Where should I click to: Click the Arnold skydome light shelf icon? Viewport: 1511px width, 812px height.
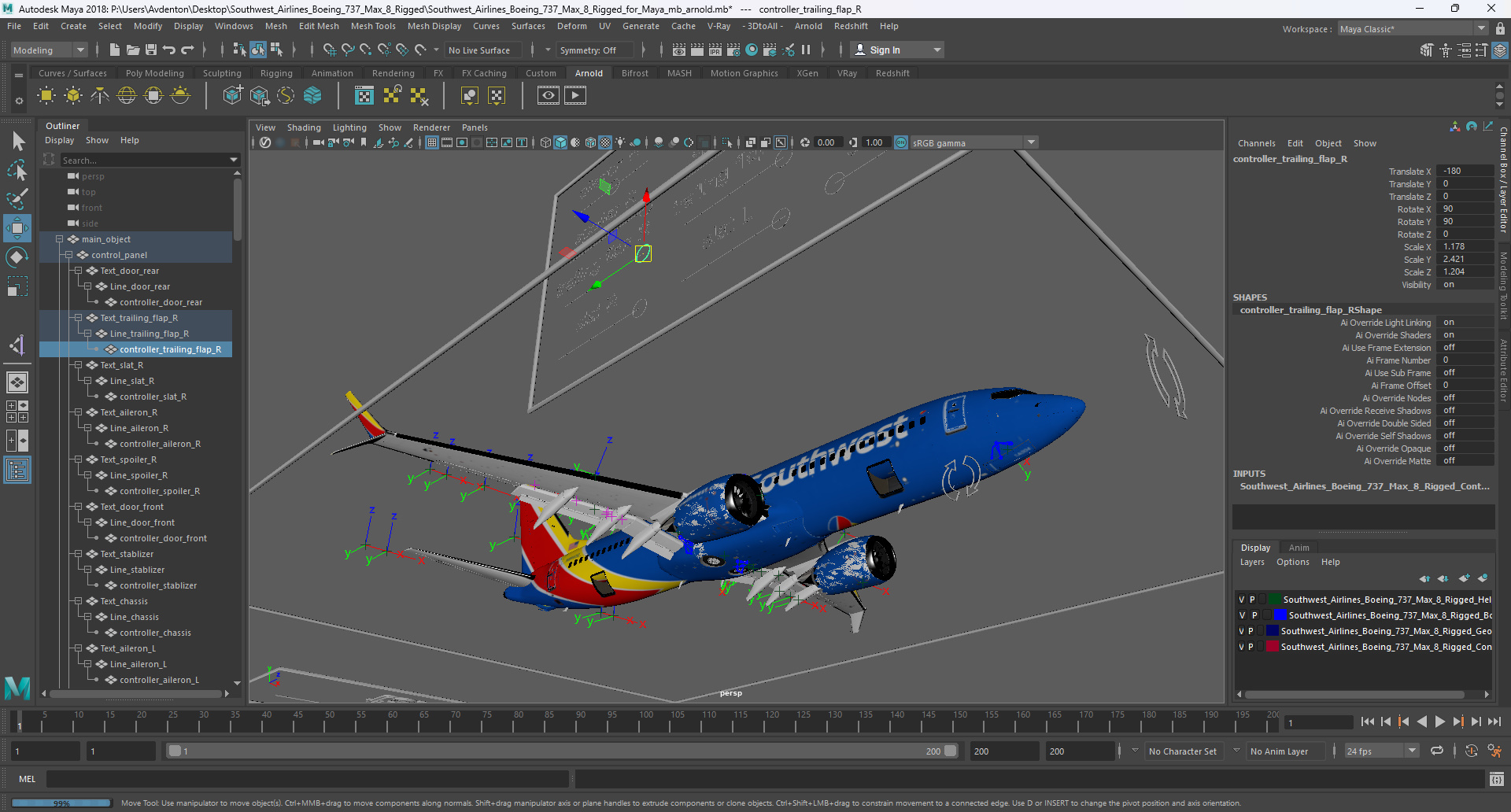click(x=127, y=96)
